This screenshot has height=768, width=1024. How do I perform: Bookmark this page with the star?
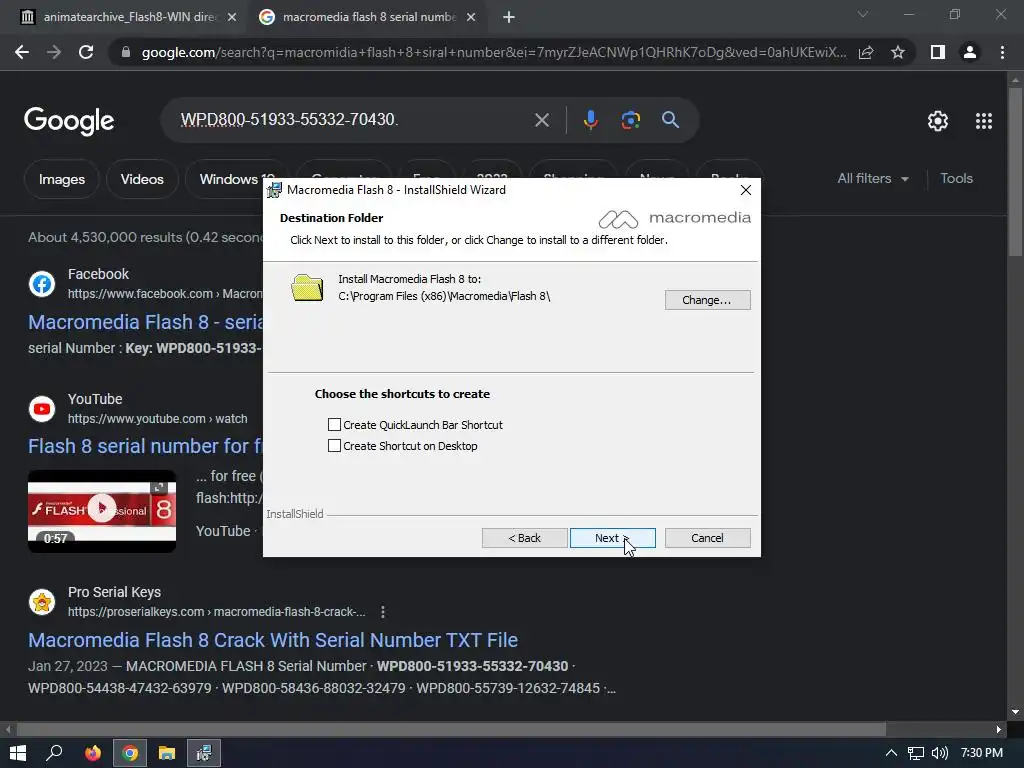click(898, 52)
